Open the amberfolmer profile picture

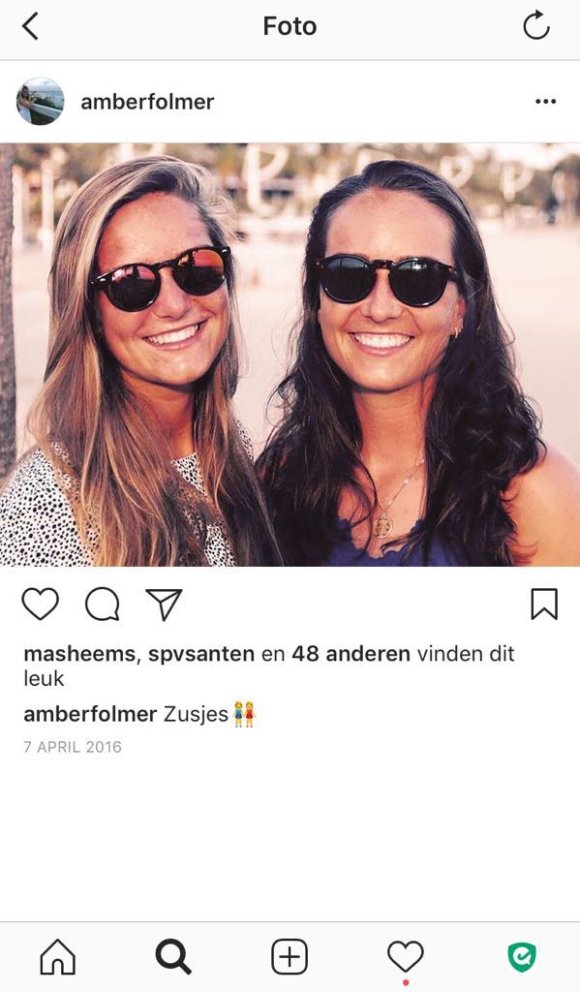pos(40,101)
